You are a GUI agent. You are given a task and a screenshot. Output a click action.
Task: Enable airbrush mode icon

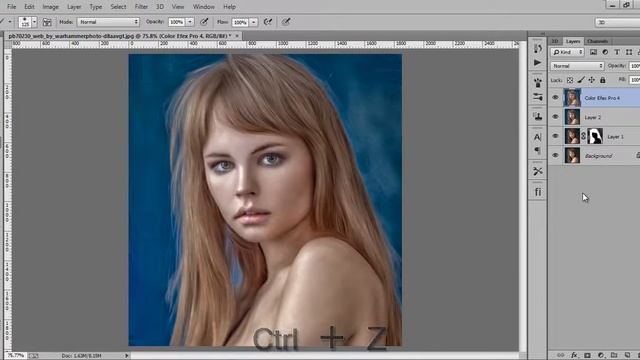point(268,22)
